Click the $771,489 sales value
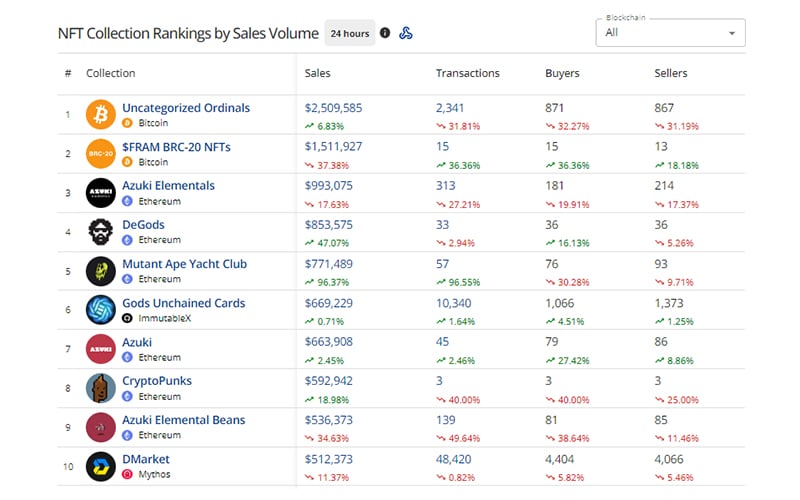800x500 pixels. [329, 264]
